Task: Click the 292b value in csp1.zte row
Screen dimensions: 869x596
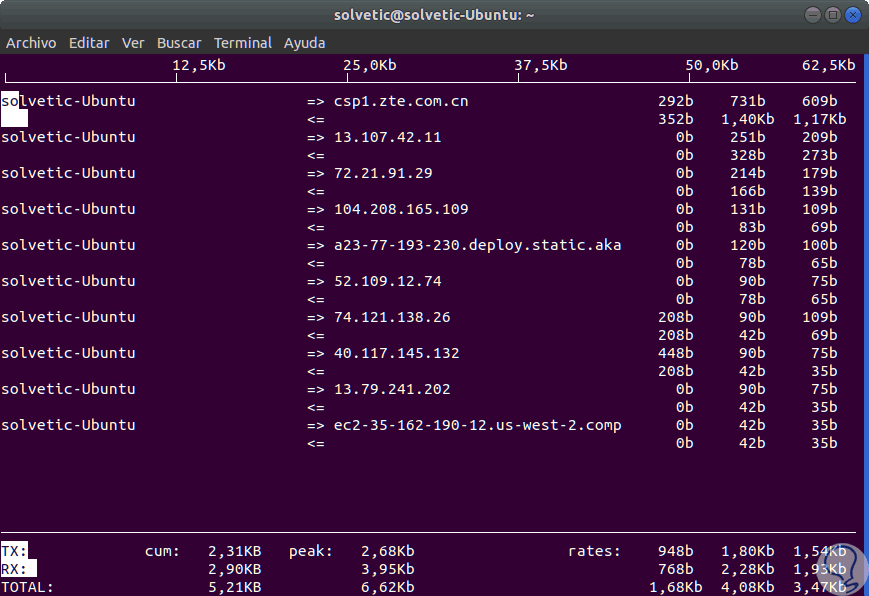Action: click(x=676, y=101)
